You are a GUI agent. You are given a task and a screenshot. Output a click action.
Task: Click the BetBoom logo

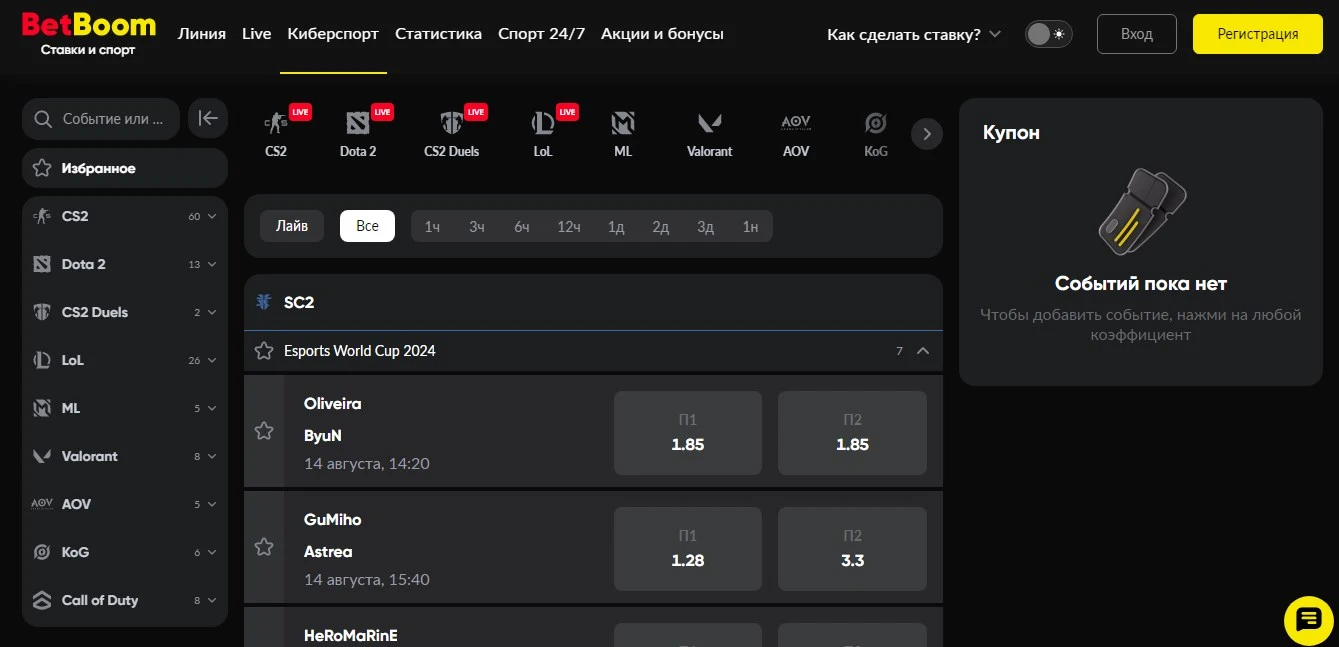coord(89,33)
